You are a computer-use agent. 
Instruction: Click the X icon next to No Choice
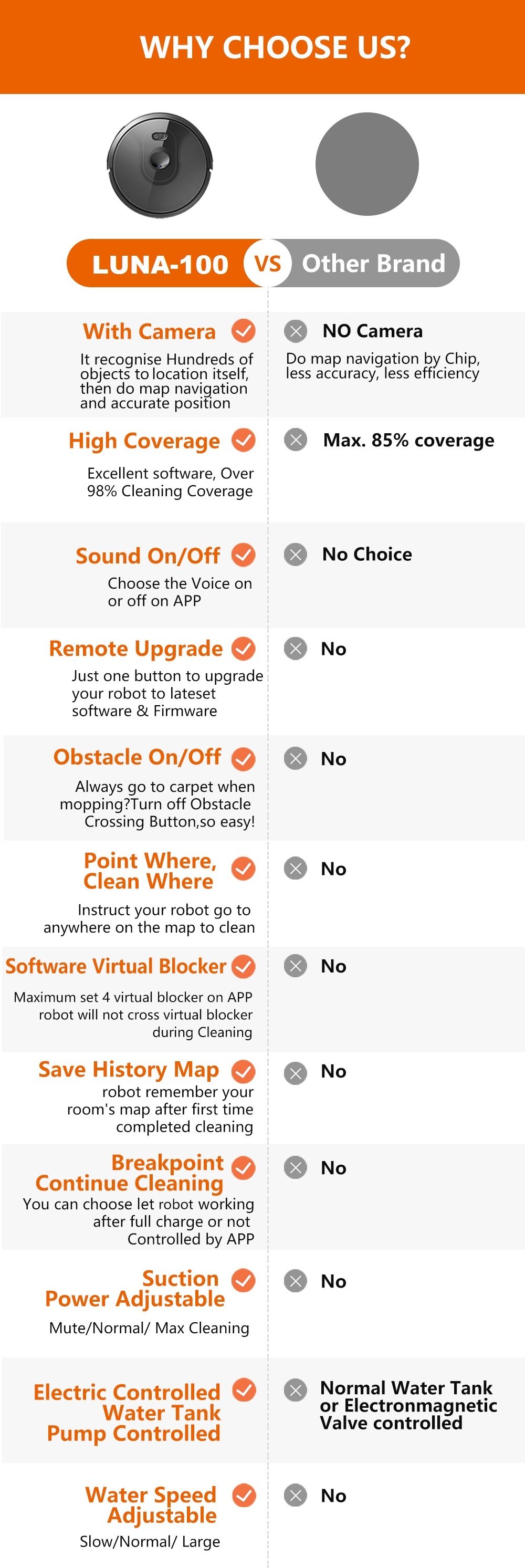296,555
